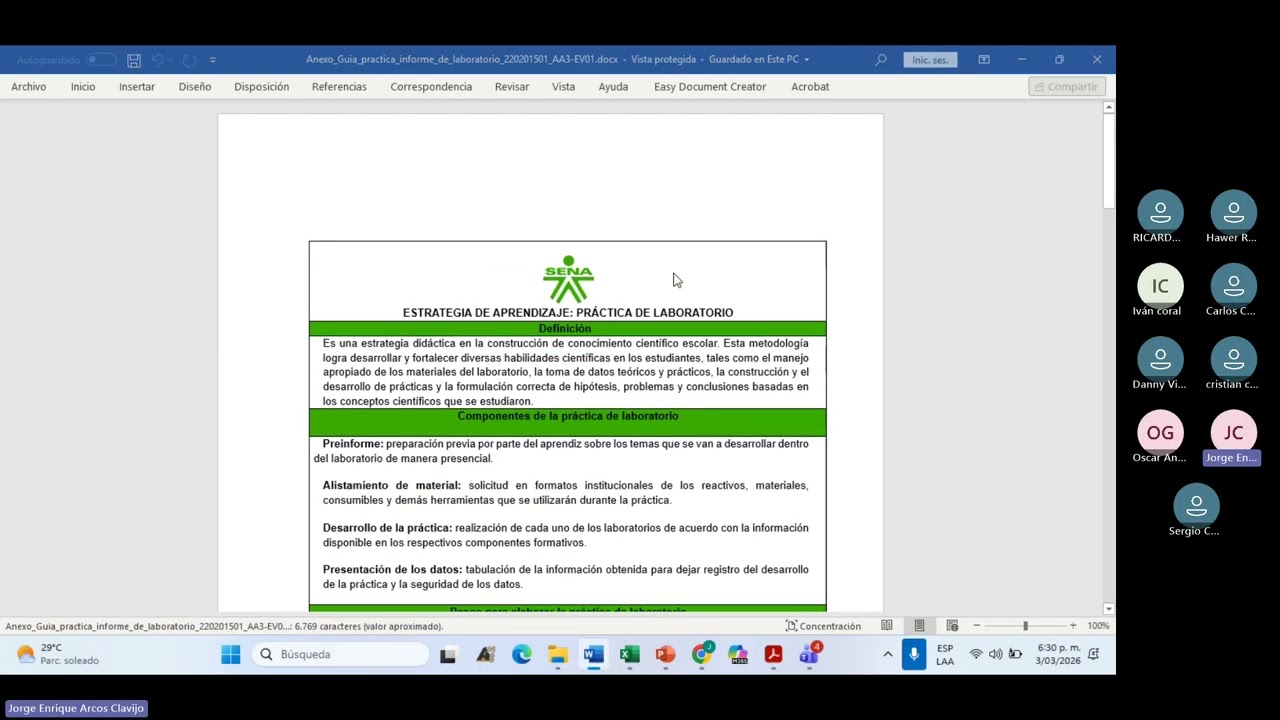Open the Archivo menu
This screenshot has width=1280, height=720.
(x=29, y=87)
